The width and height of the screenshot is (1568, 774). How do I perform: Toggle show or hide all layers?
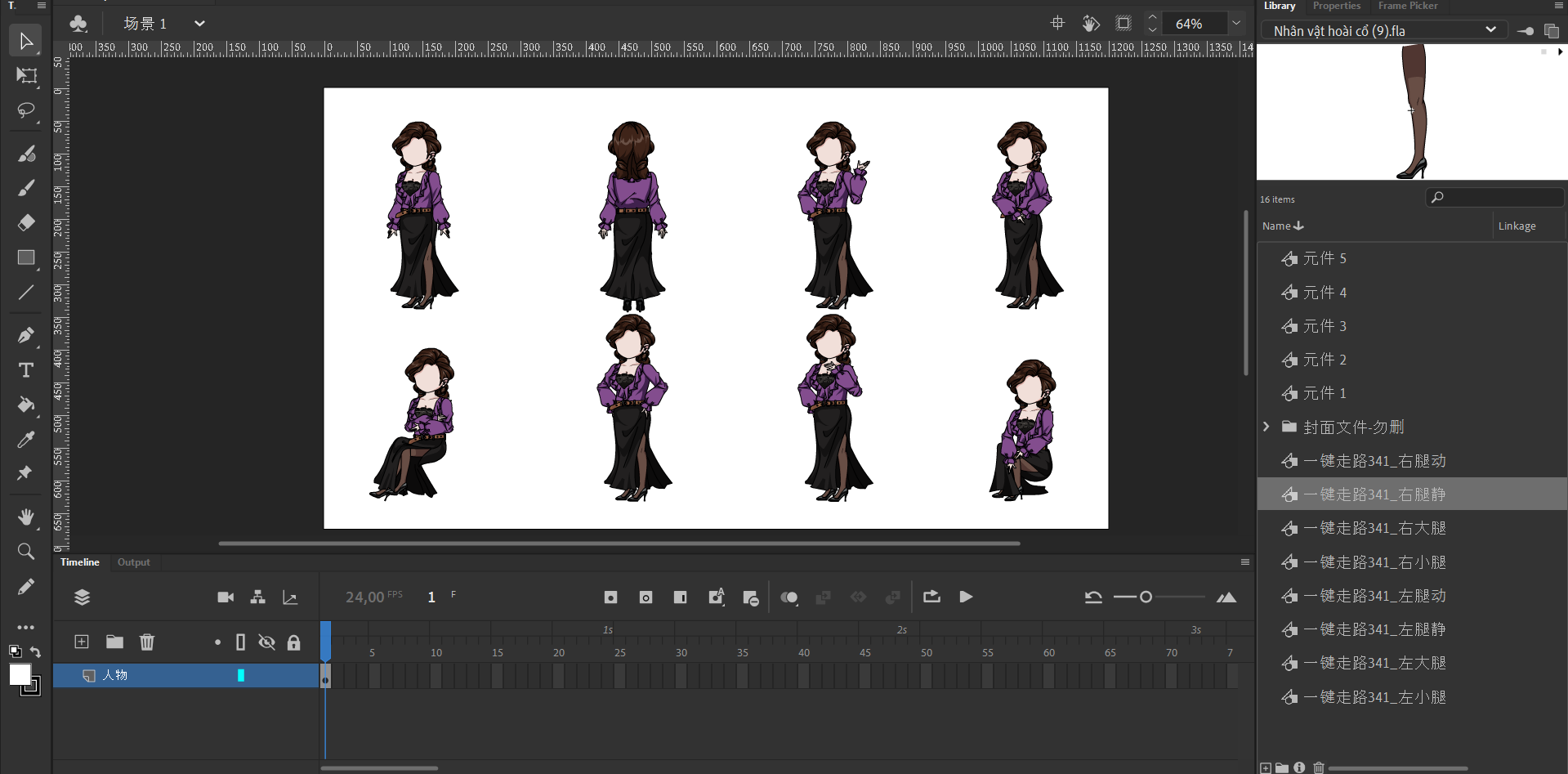click(x=266, y=642)
